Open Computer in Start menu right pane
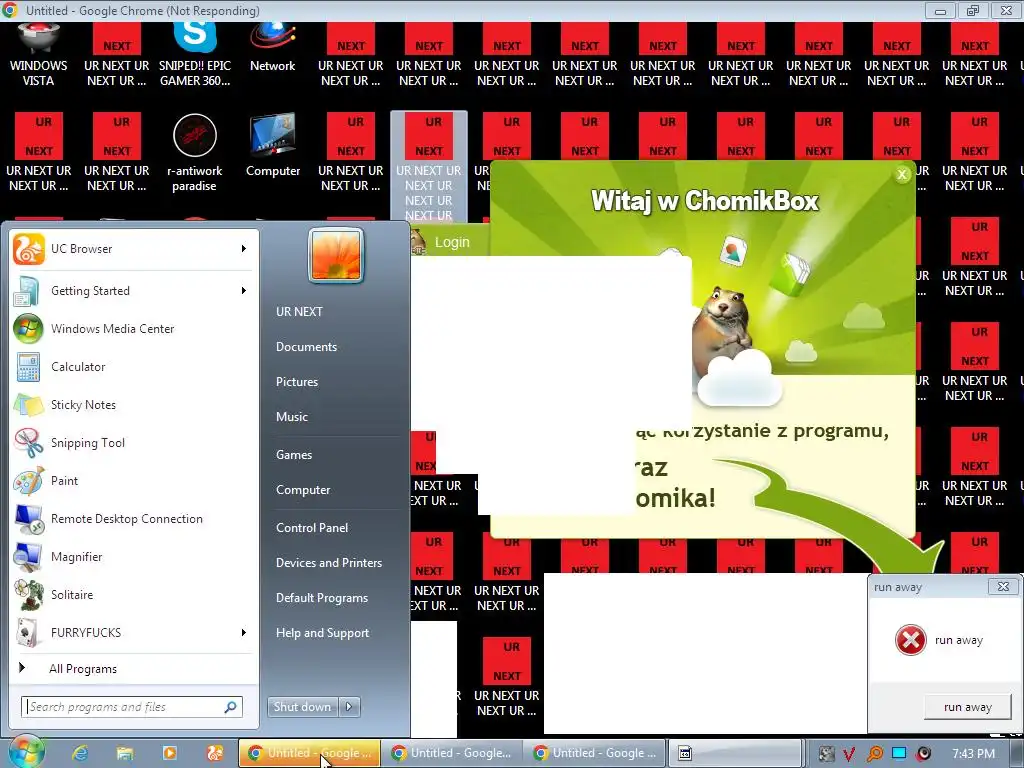The width and height of the screenshot is (1024, 768). (303, 490)
